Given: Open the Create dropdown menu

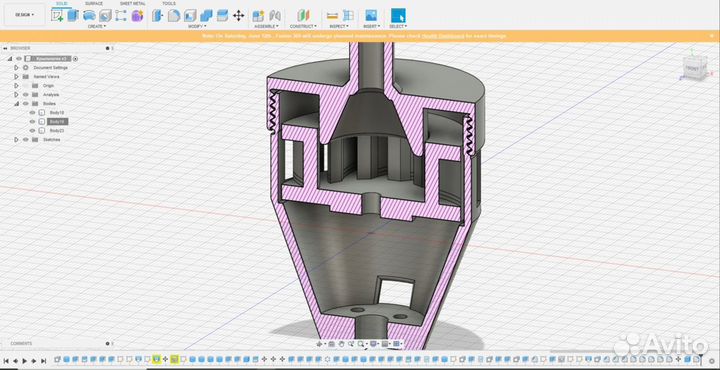Looking at the screenshot, I should click(96, 27).
